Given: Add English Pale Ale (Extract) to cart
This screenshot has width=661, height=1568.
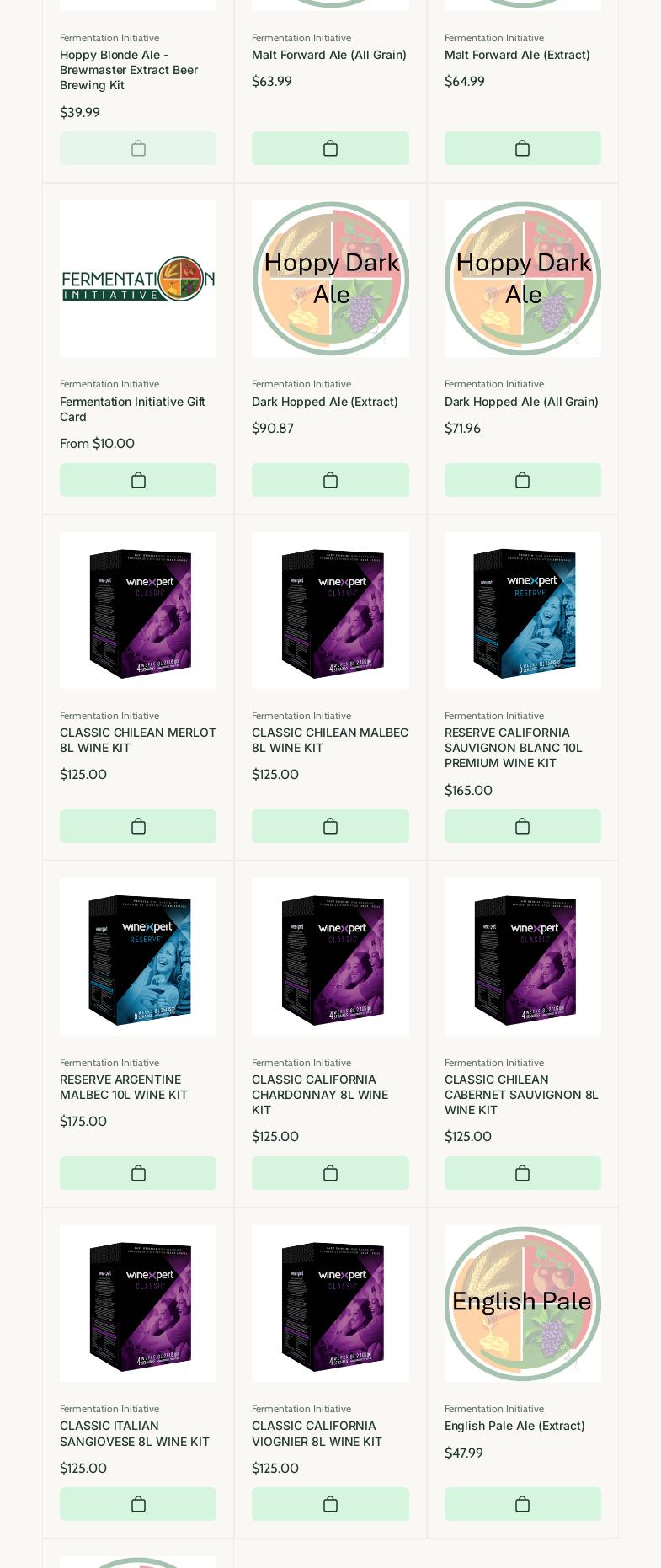Looking at the screenshot, I should [522, 1504].
